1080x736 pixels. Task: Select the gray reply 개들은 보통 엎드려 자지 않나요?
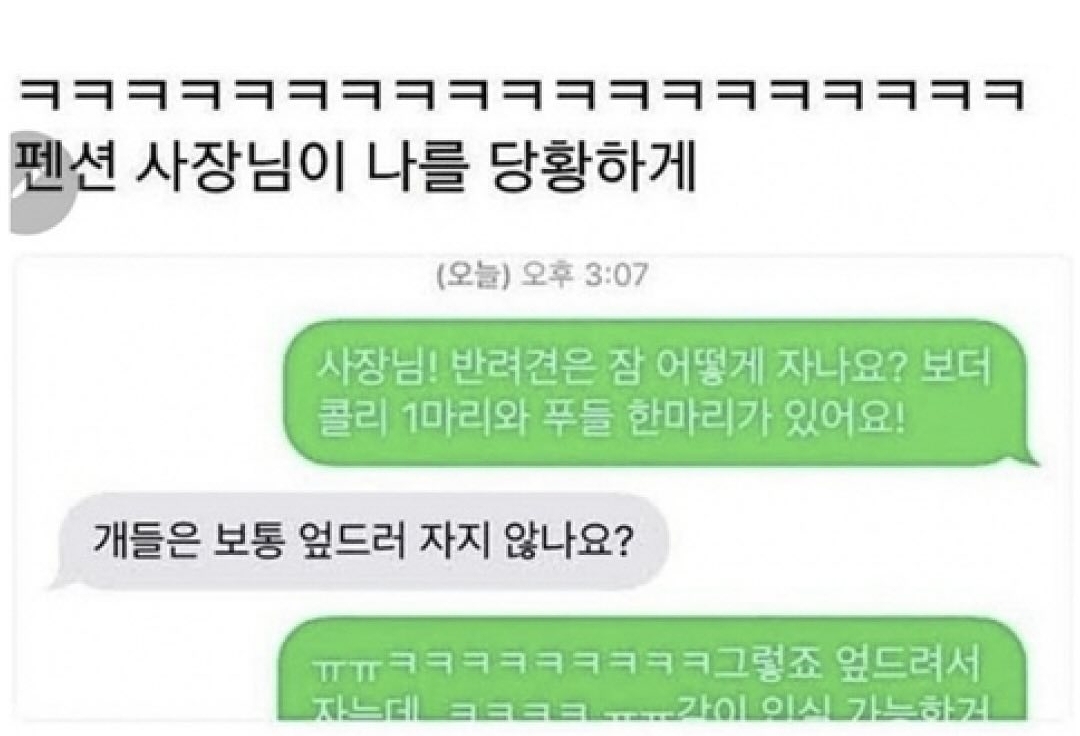tap(360, 542)
